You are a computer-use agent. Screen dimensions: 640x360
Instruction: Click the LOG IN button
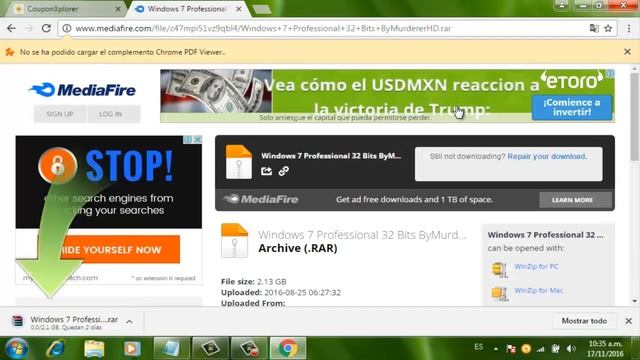pos(111,114)
